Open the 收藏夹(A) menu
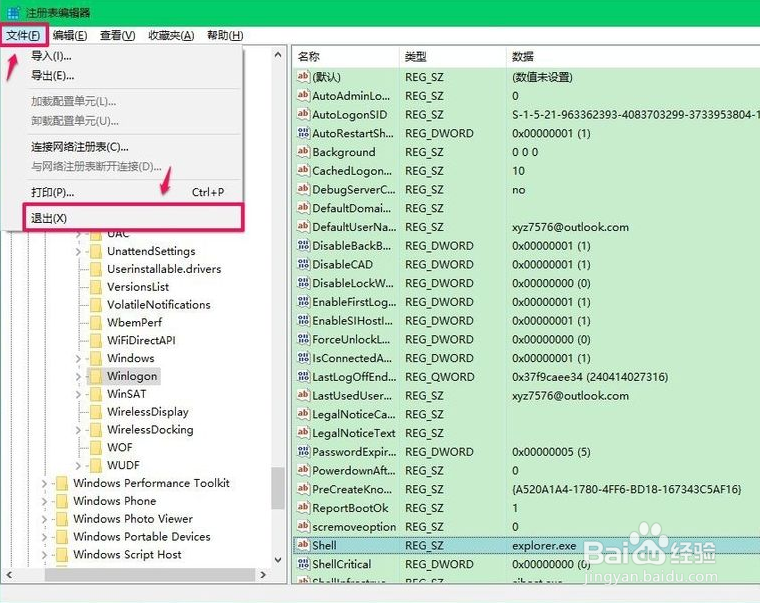This screenshot has height=603, width=760. [x=171, y=35]
